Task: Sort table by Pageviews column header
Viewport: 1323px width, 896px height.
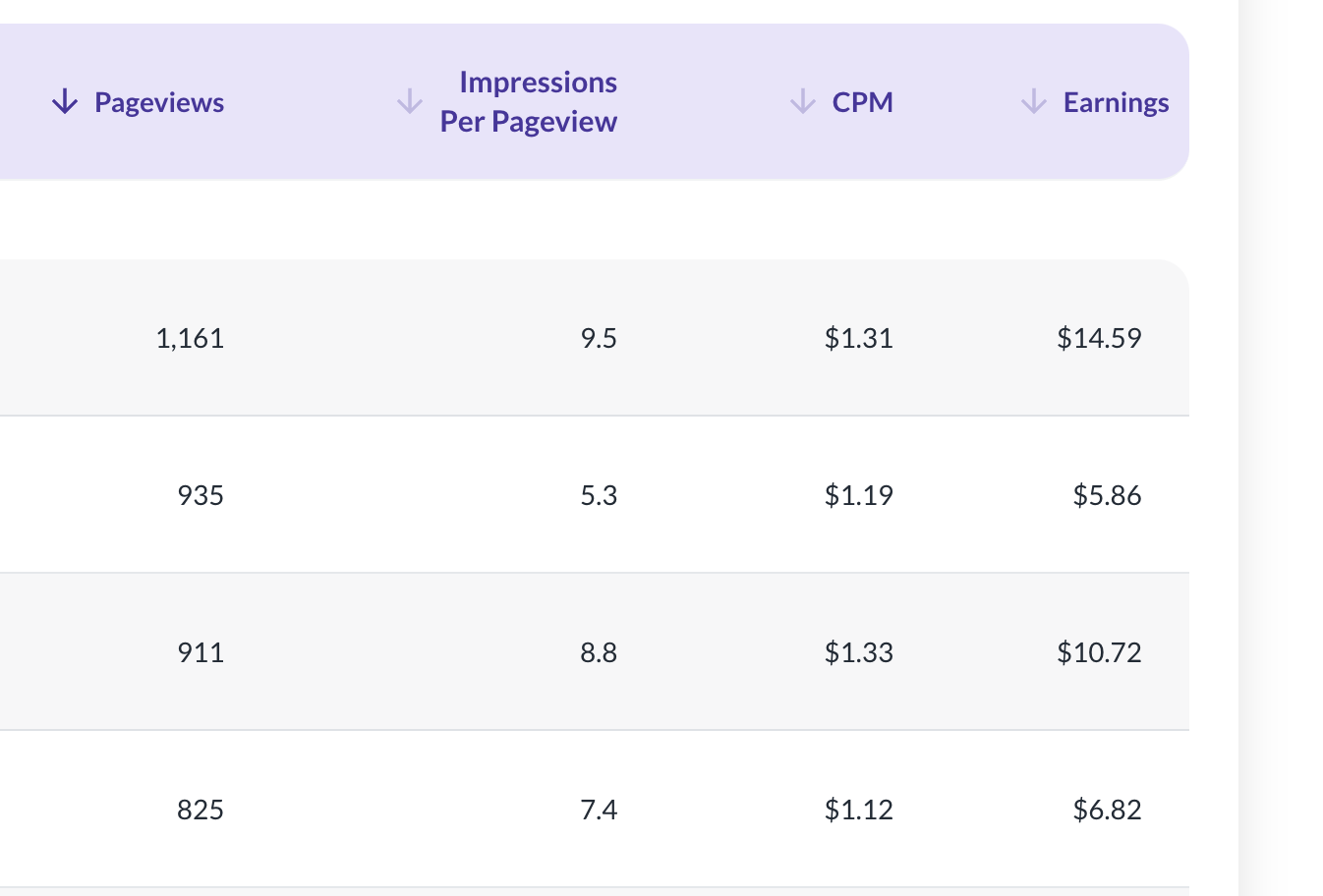Action: click(159, 102)
